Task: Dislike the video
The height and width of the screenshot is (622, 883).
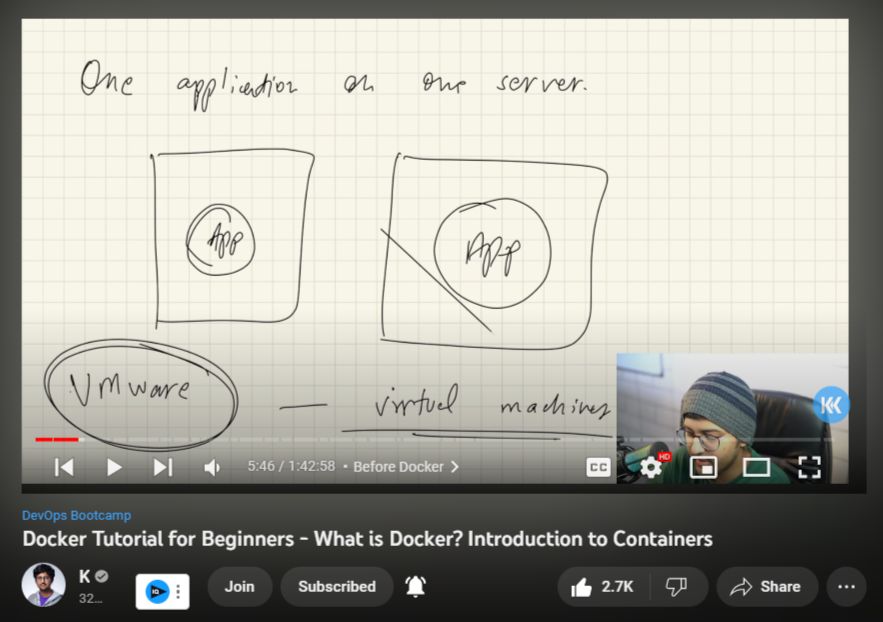Action: 676,587
